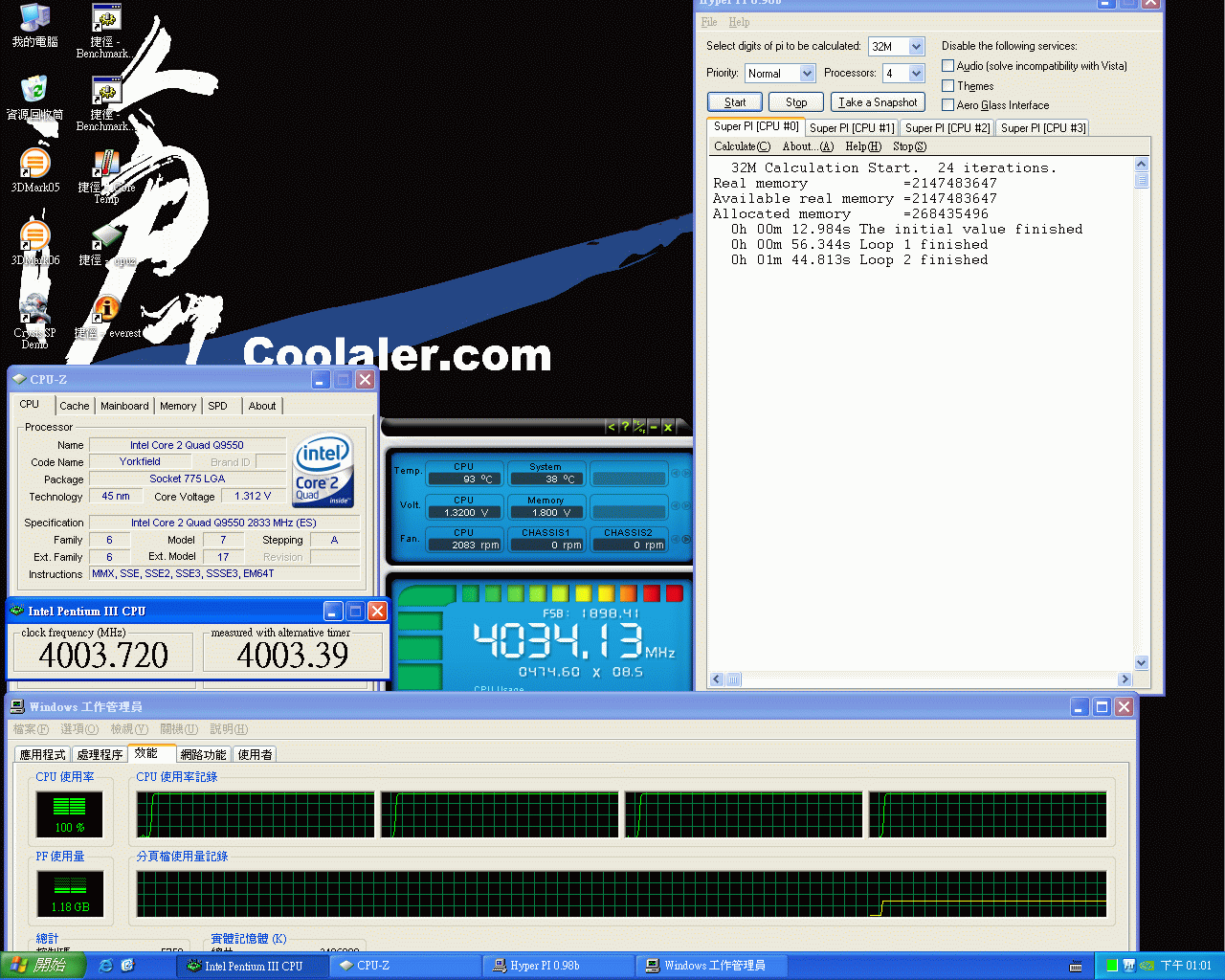Open the Windows Start (開始) button

coord(43,966)
